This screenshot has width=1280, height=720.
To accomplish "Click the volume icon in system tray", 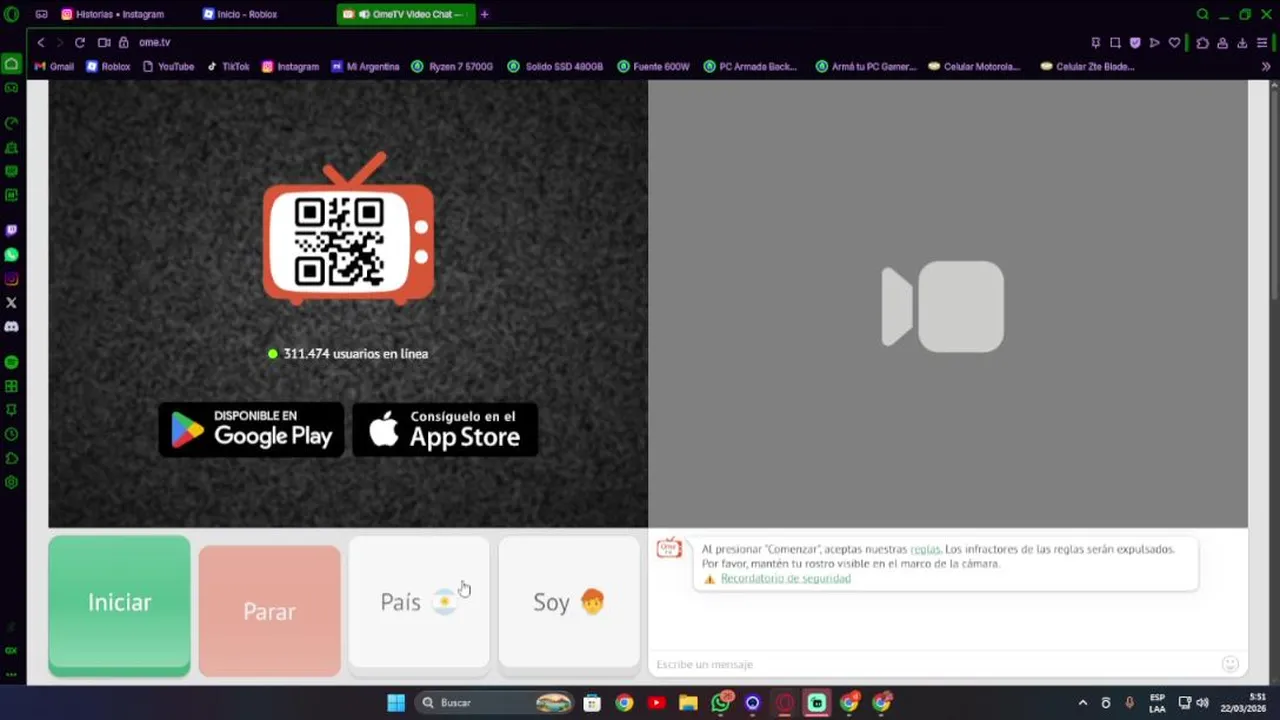I will (1202, 702).
